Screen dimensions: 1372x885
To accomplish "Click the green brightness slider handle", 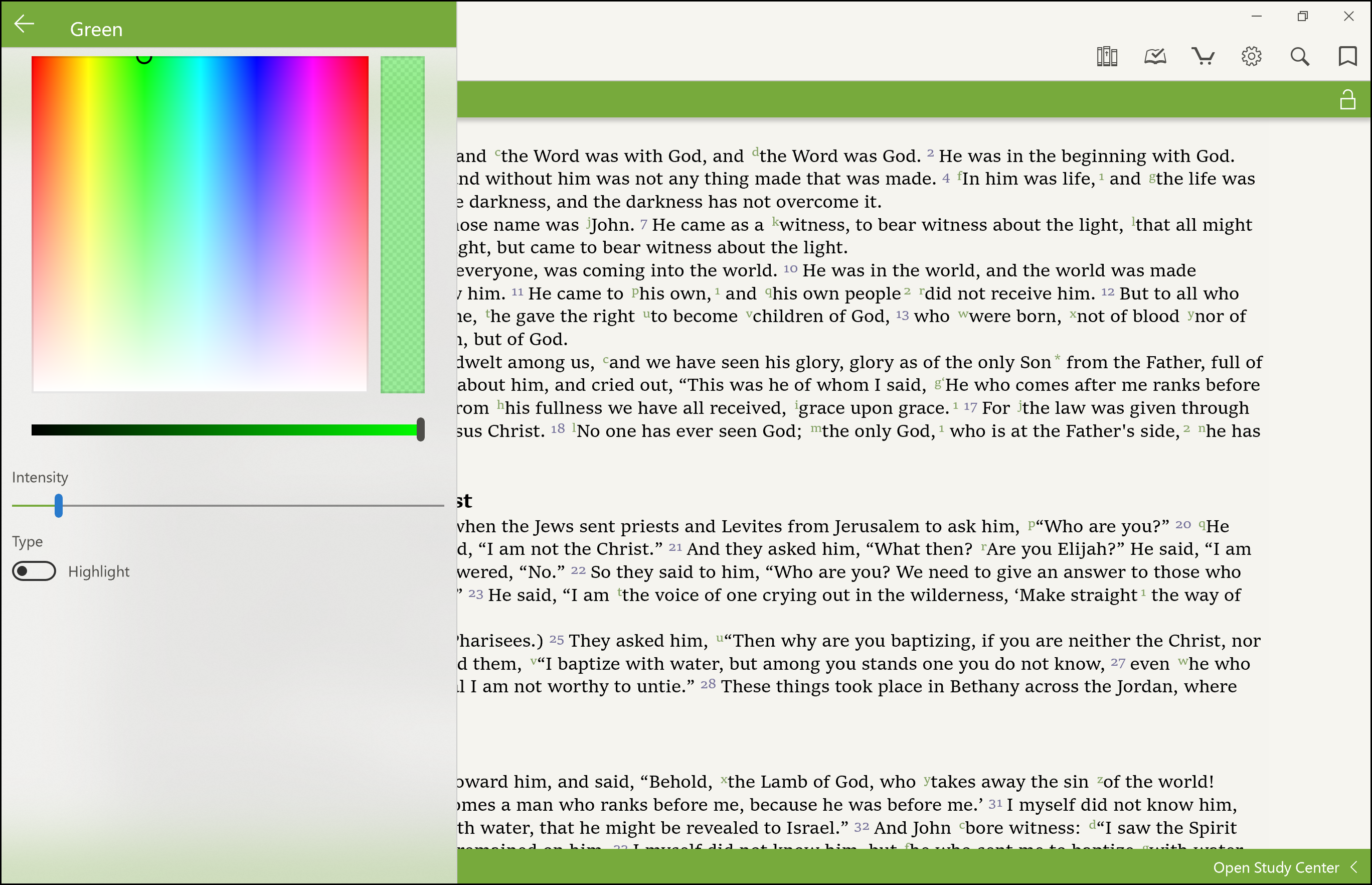I will pyautogui.click(x=420, y=429).
